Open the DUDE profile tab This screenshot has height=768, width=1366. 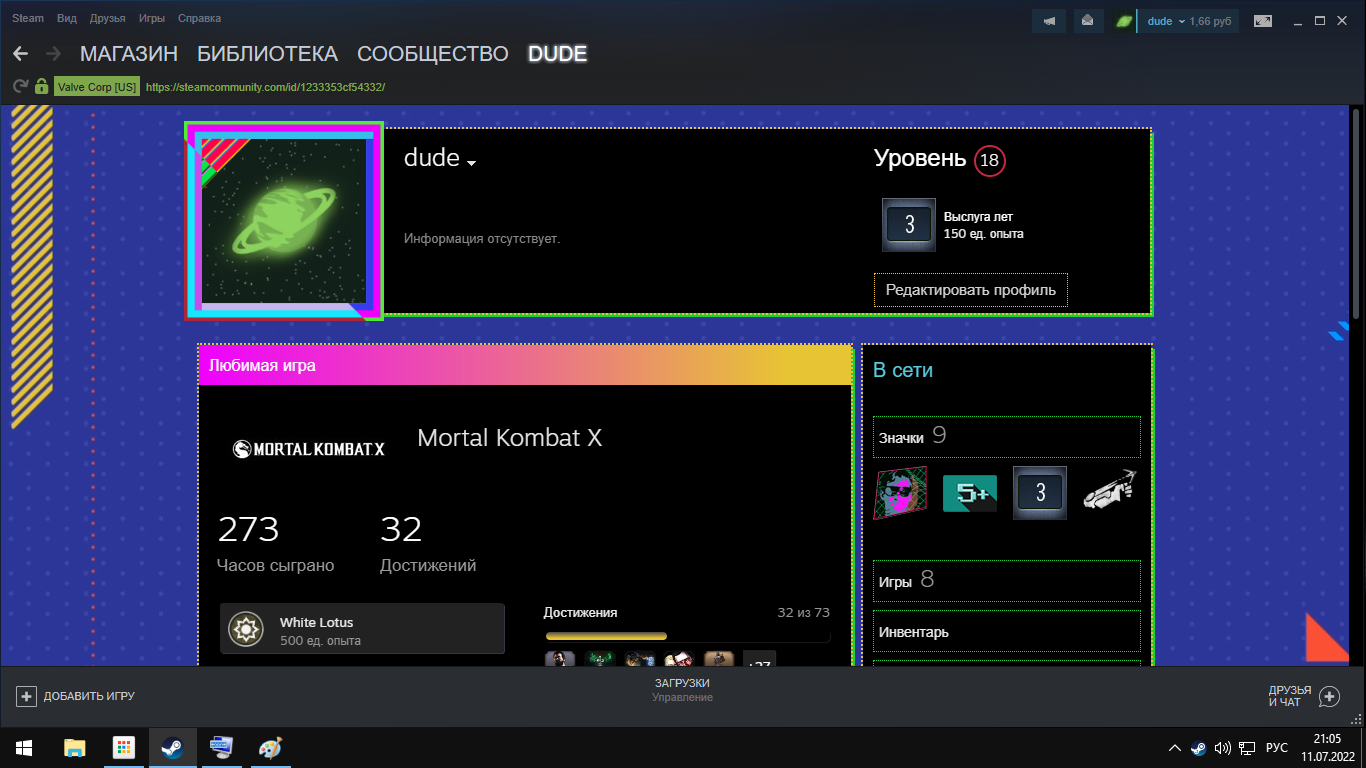[558, 54]
